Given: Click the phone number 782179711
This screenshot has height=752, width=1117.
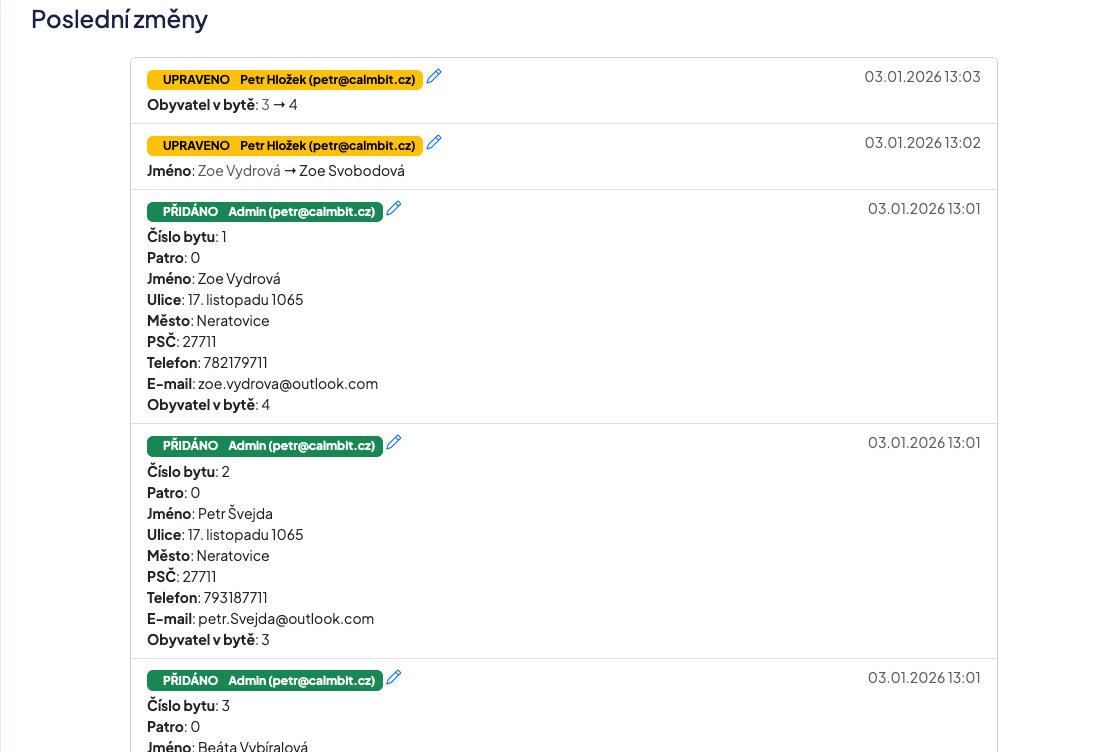Looking at the screenshot, I should point(235,363).
